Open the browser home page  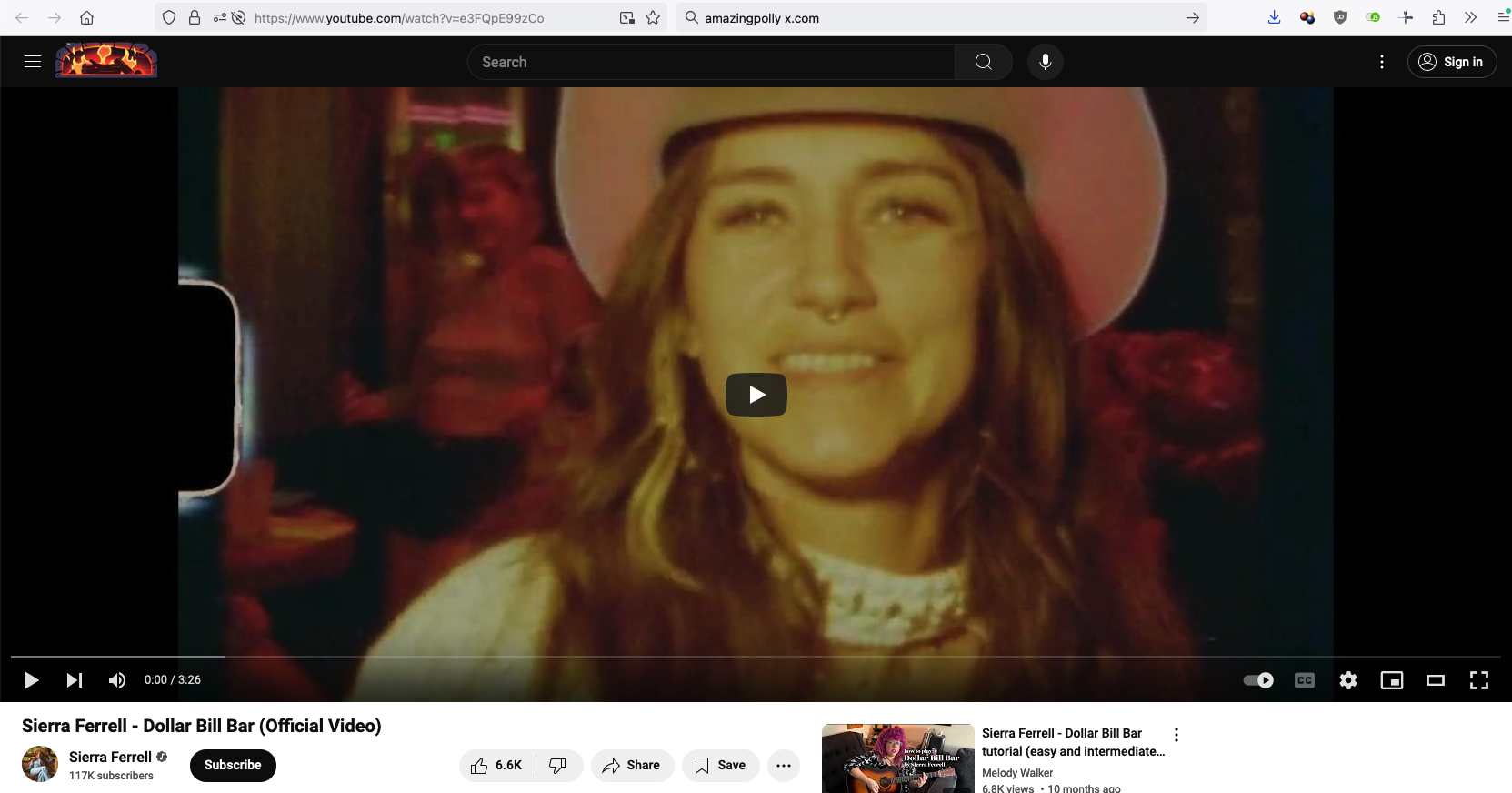(87, 17)
